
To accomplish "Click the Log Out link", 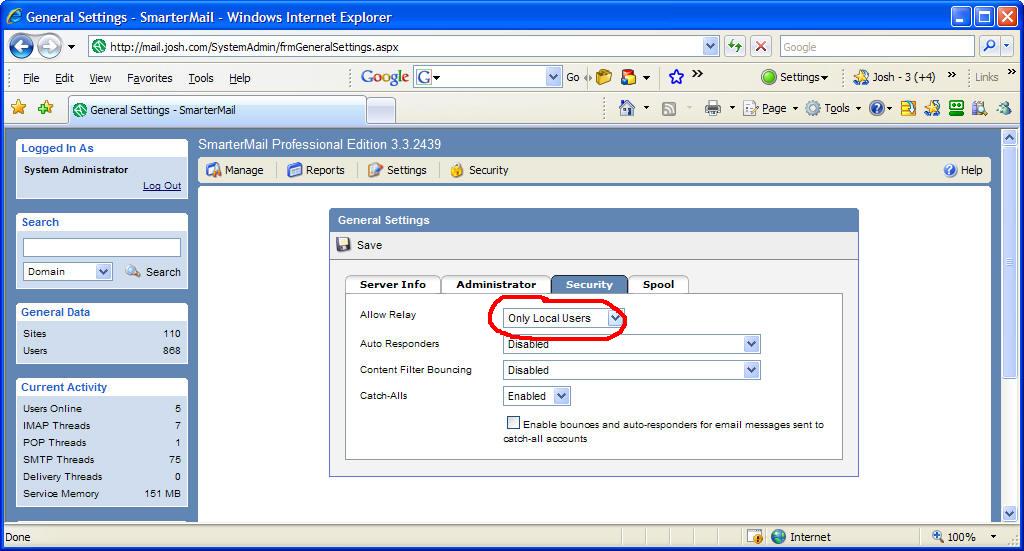I will (162, 186).
